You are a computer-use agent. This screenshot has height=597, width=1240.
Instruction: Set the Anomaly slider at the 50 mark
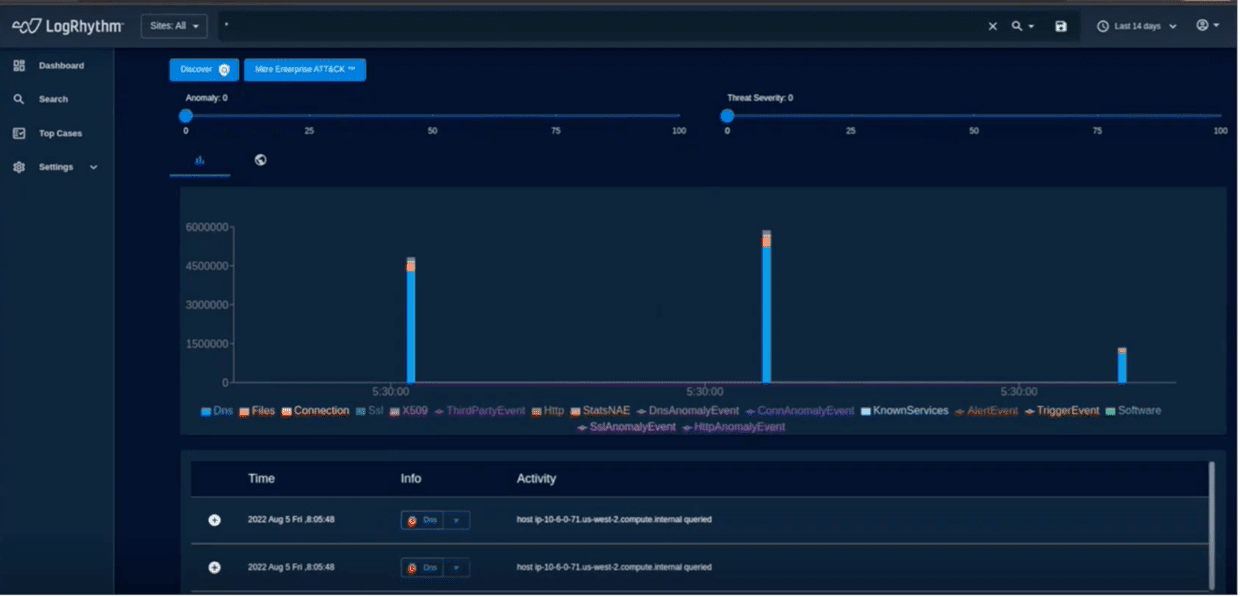tap(432, 116)
